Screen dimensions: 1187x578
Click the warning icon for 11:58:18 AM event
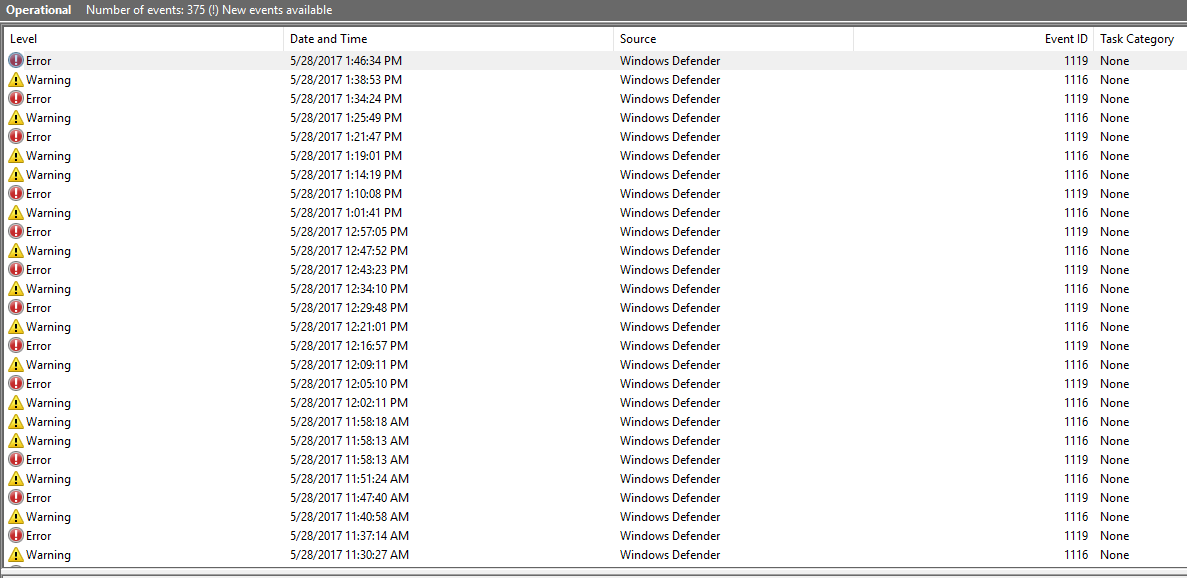pos(16,421)
